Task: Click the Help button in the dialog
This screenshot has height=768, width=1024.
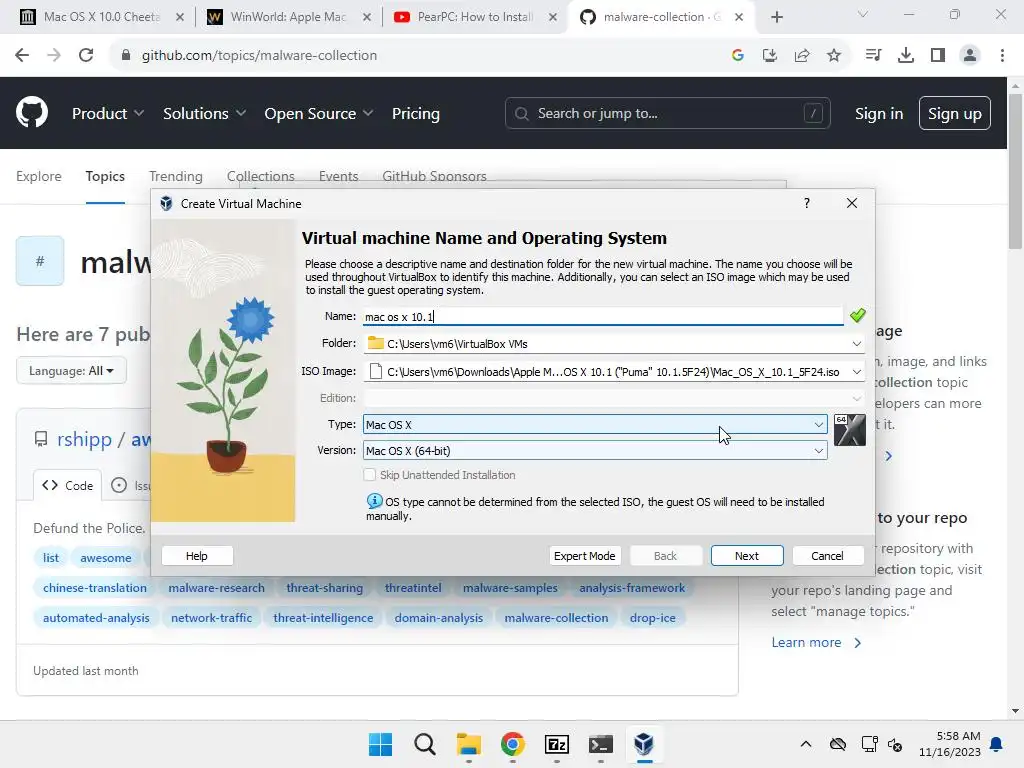Action: 197,556
